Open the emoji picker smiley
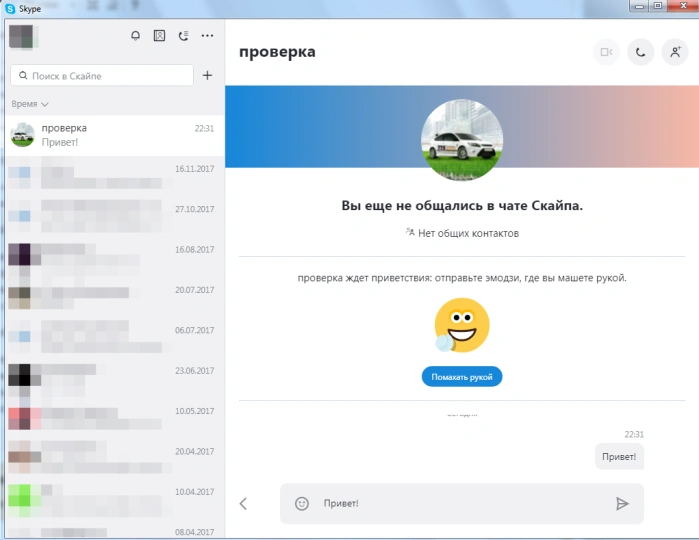This screenshot has height=540, width=699. (302, 503)
